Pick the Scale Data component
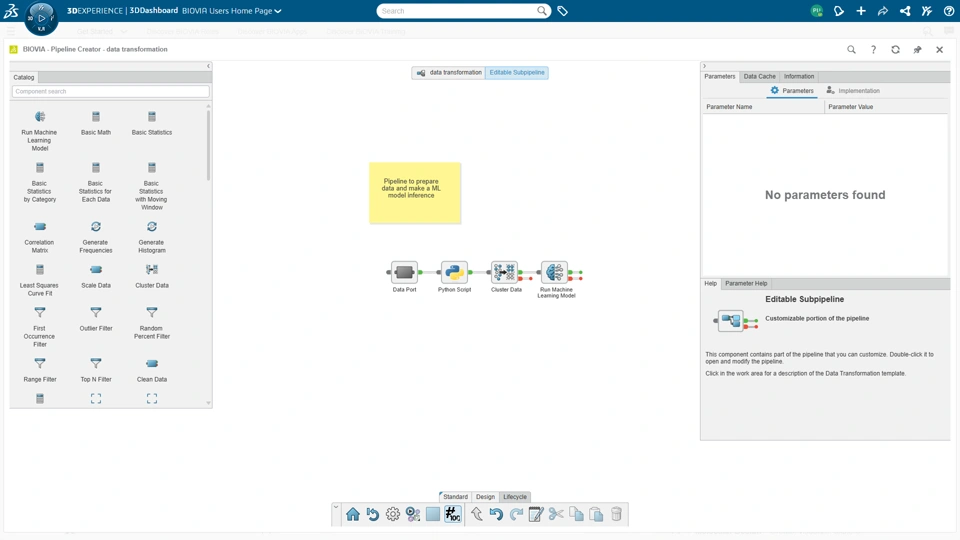The height and width of the screenshot is (540, 960). tap(96, 276)
